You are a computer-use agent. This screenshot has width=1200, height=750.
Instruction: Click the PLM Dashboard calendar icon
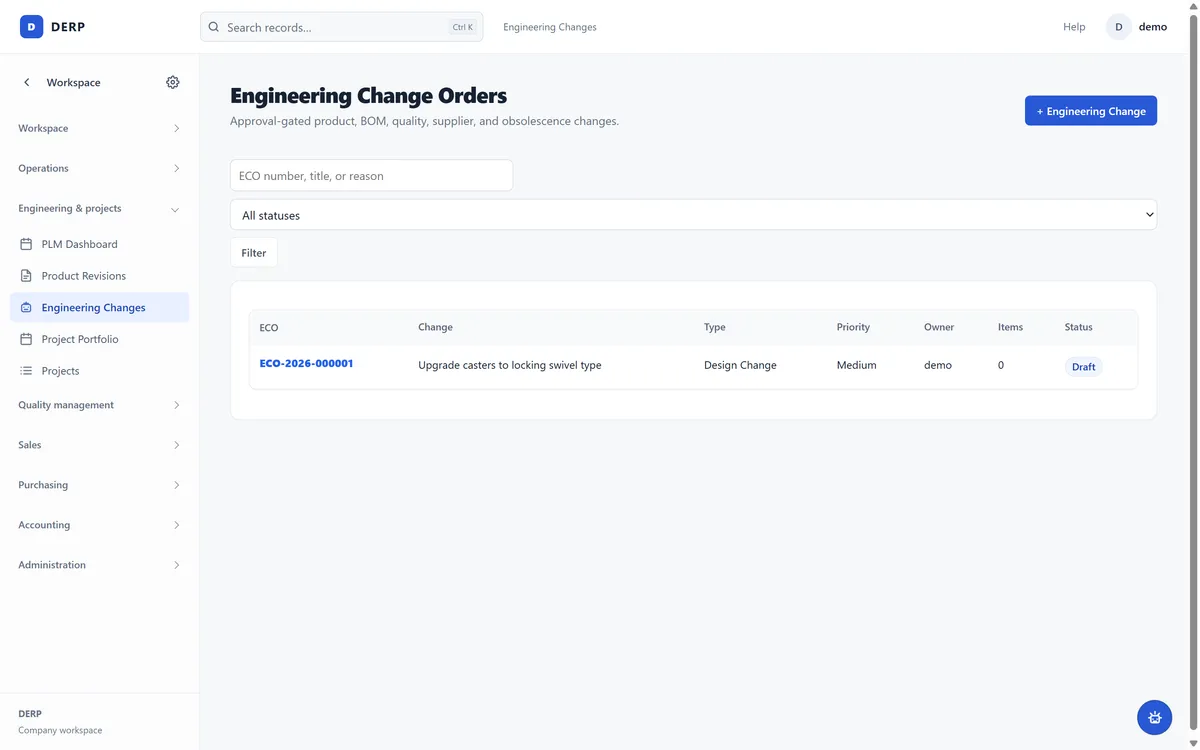tap(26, 244)
